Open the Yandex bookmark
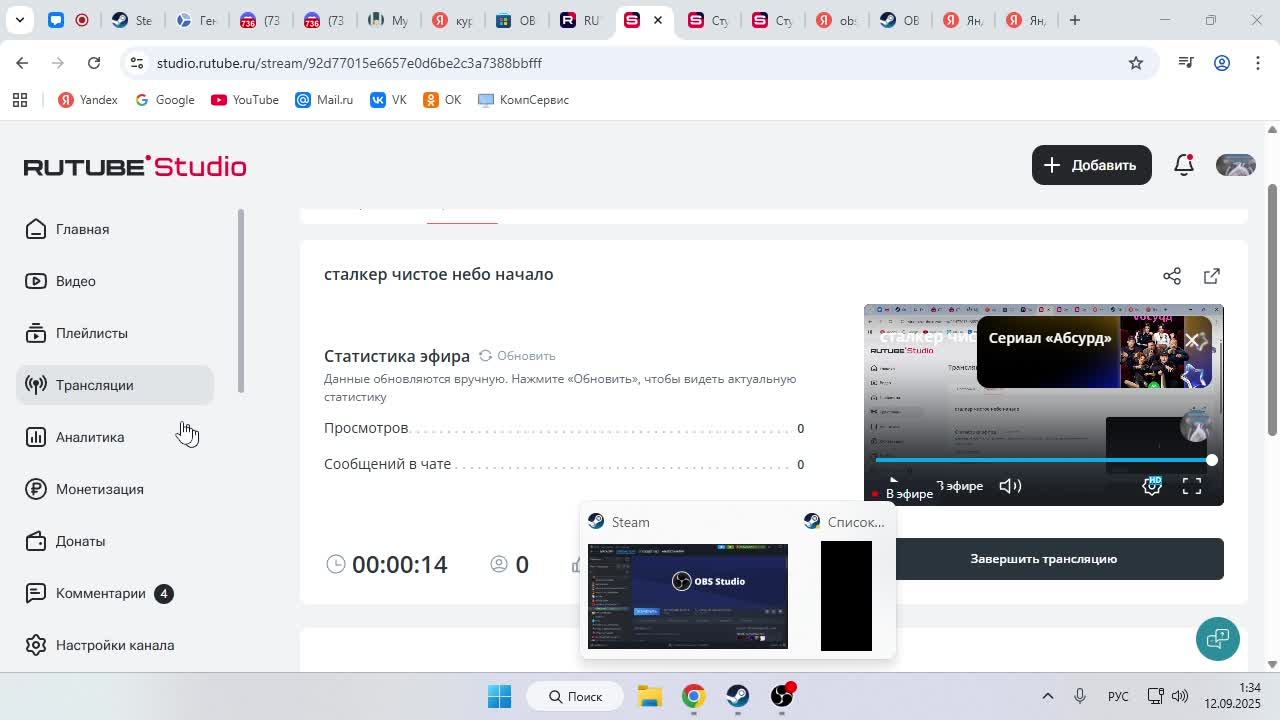 [x=88, y=100]
